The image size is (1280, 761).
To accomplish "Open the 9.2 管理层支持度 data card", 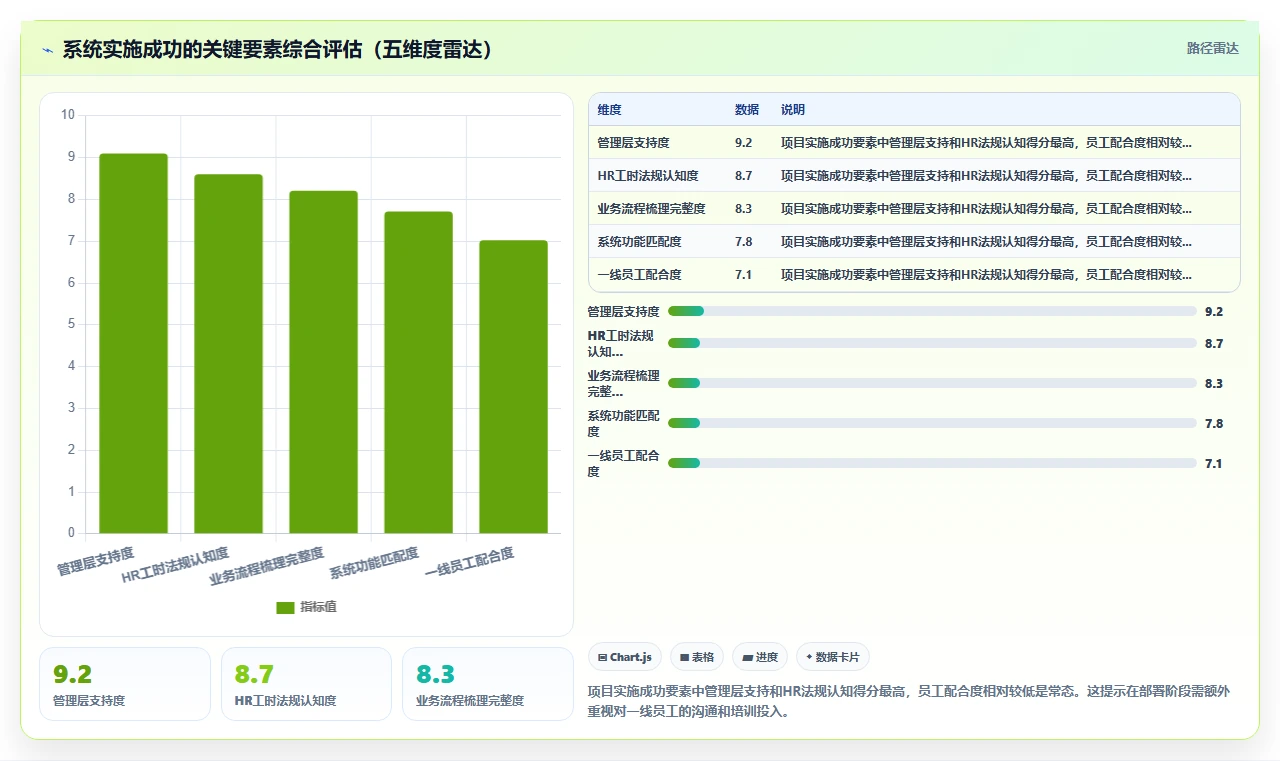I will 125,684.
